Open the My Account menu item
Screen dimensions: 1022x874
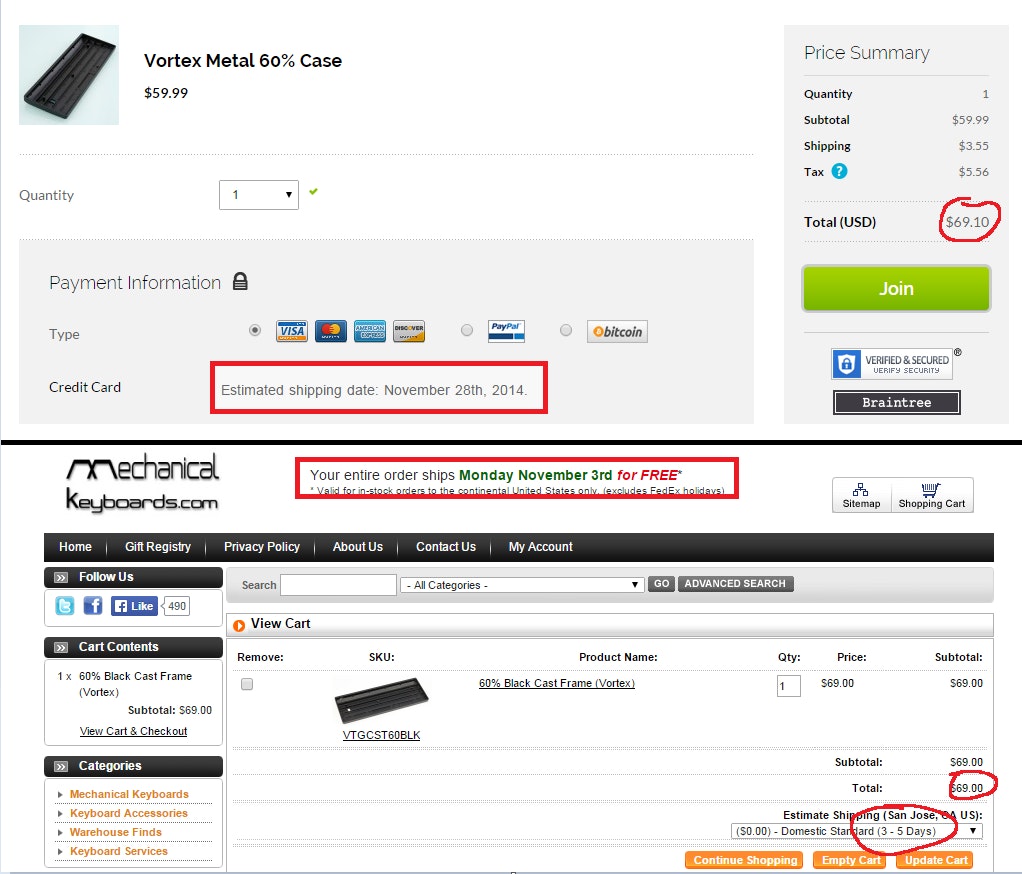[540, 547]
